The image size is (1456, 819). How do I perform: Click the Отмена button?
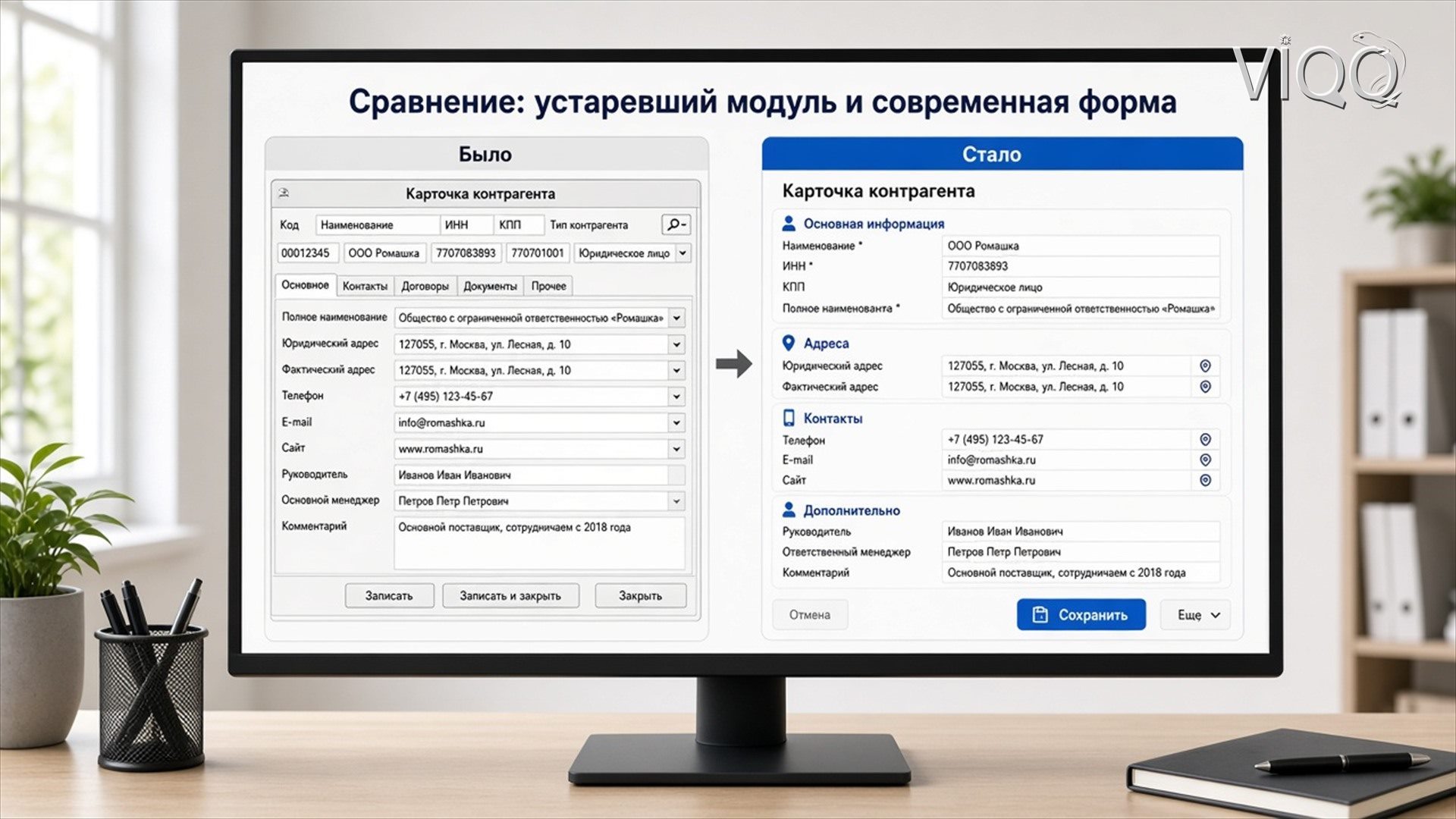pyautogui.click(x=809, y=614)
